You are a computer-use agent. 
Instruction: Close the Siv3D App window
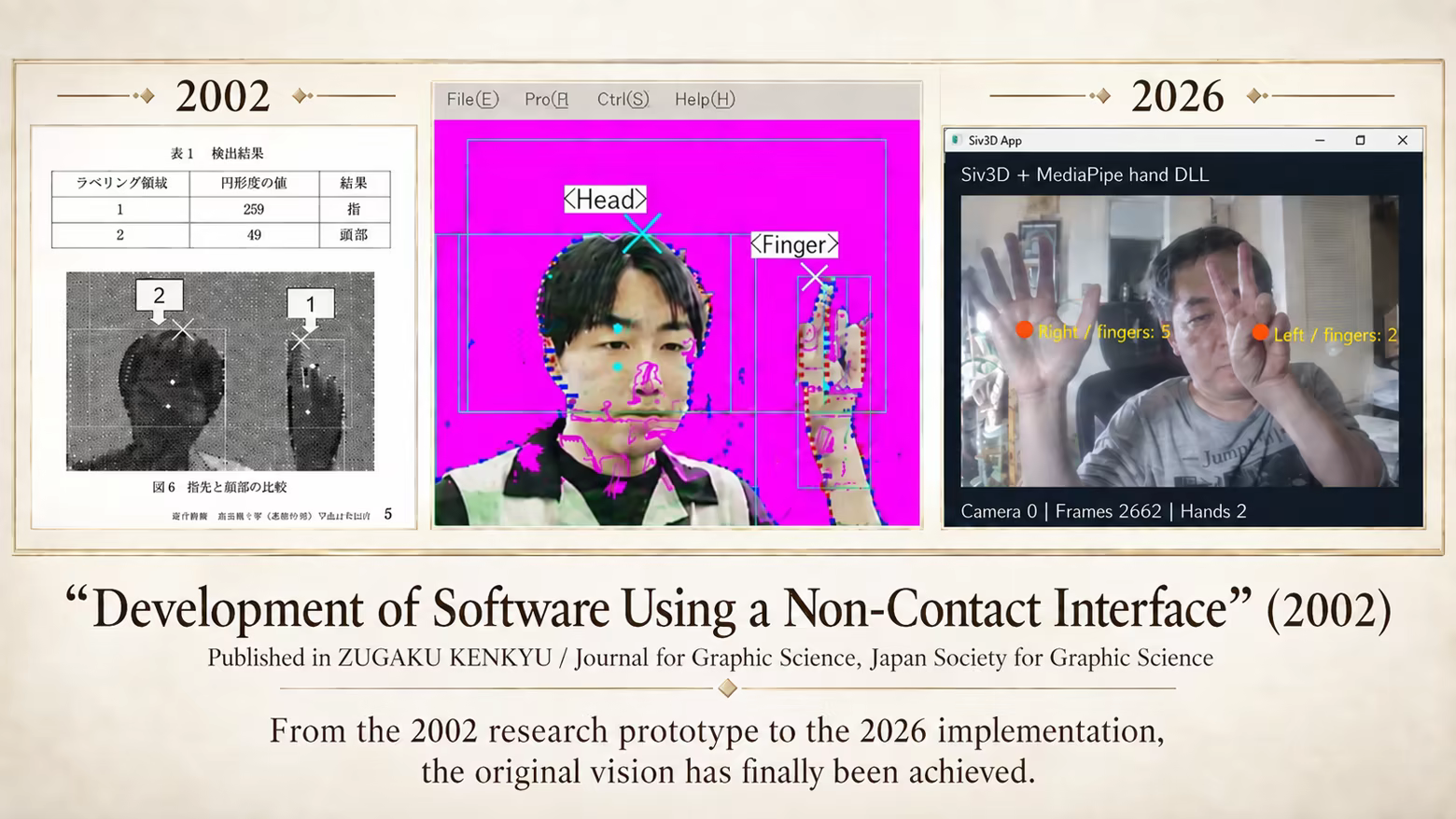pos(1402,140)
